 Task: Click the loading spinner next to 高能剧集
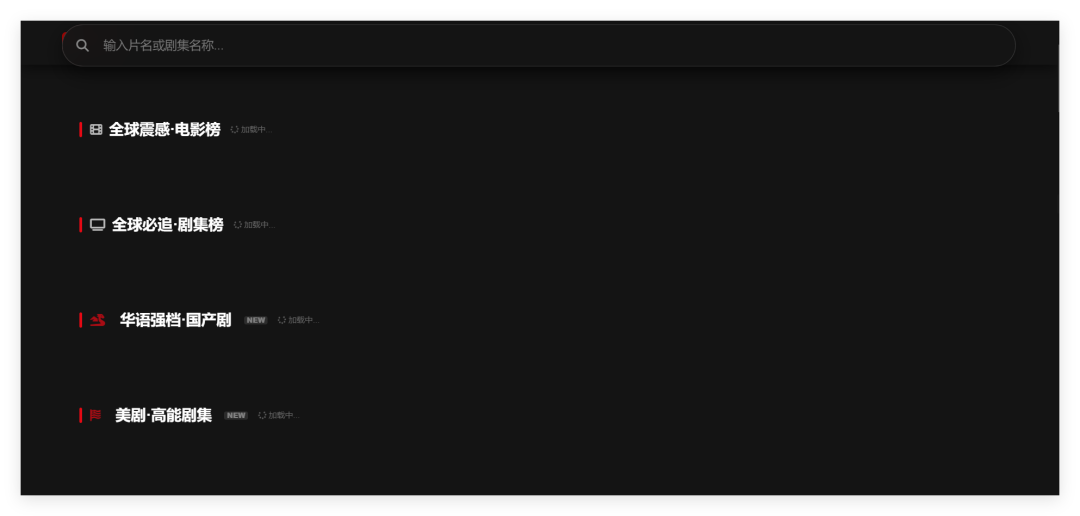262,415
